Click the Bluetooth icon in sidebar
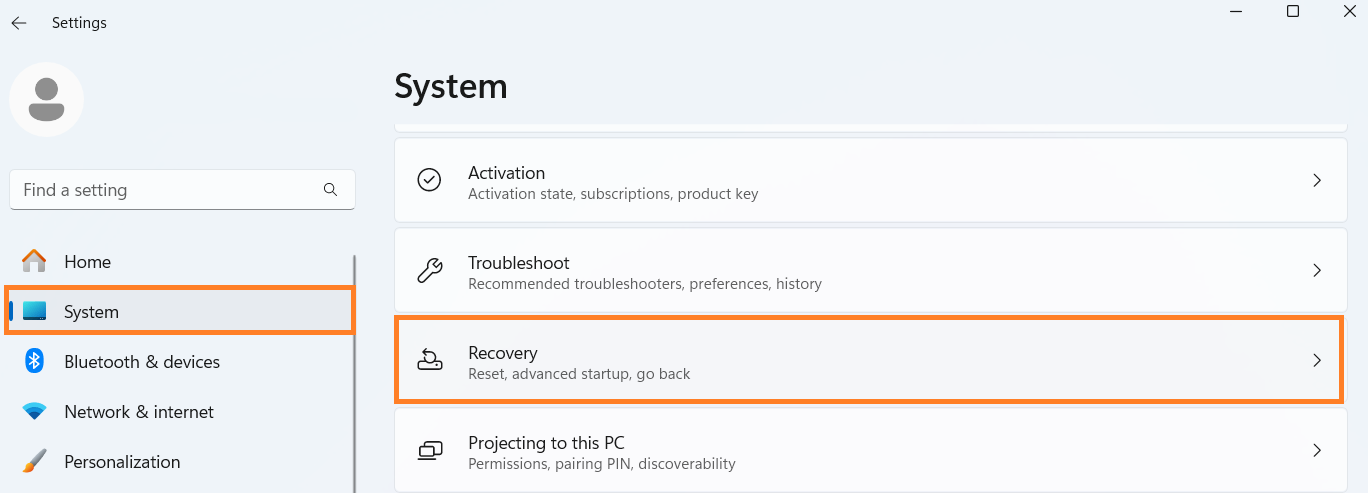 pos(34,361)
